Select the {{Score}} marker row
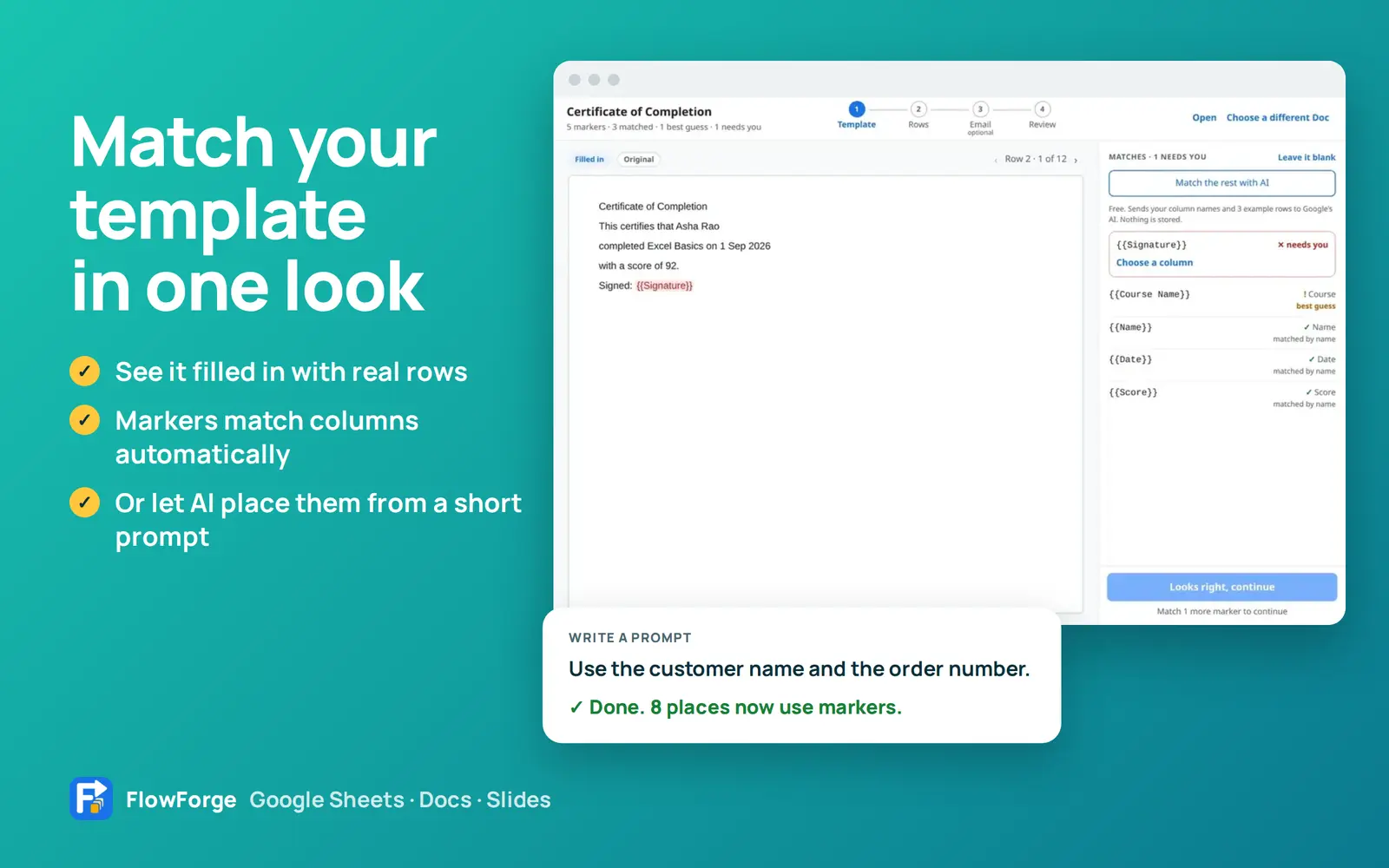 coord(1221,398)
